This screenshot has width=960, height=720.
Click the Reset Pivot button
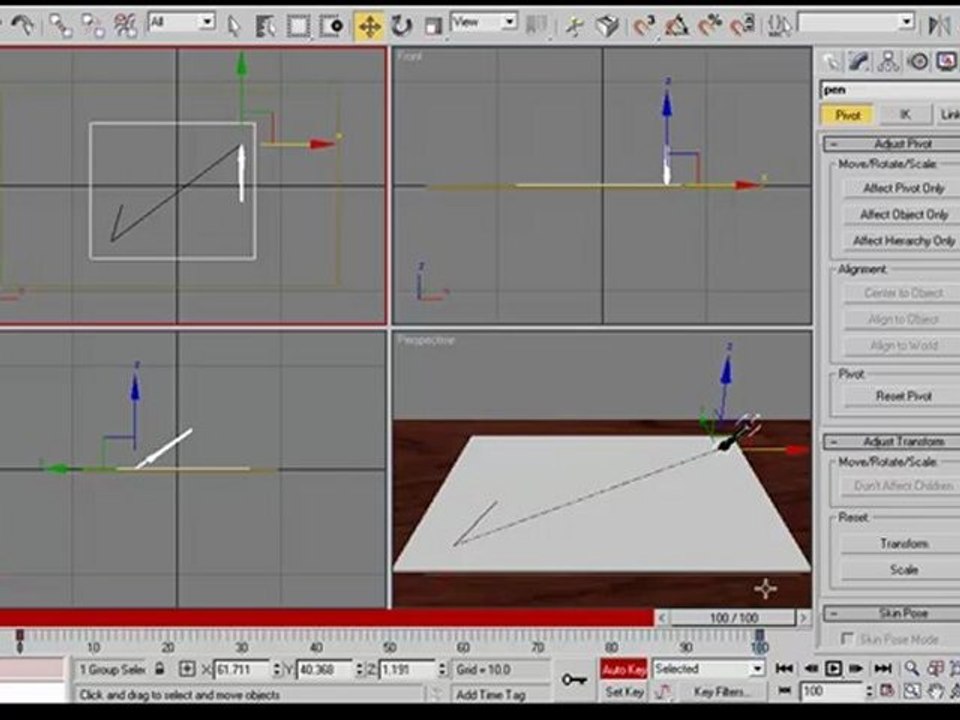pyautogui.click(x=902, y=396)
